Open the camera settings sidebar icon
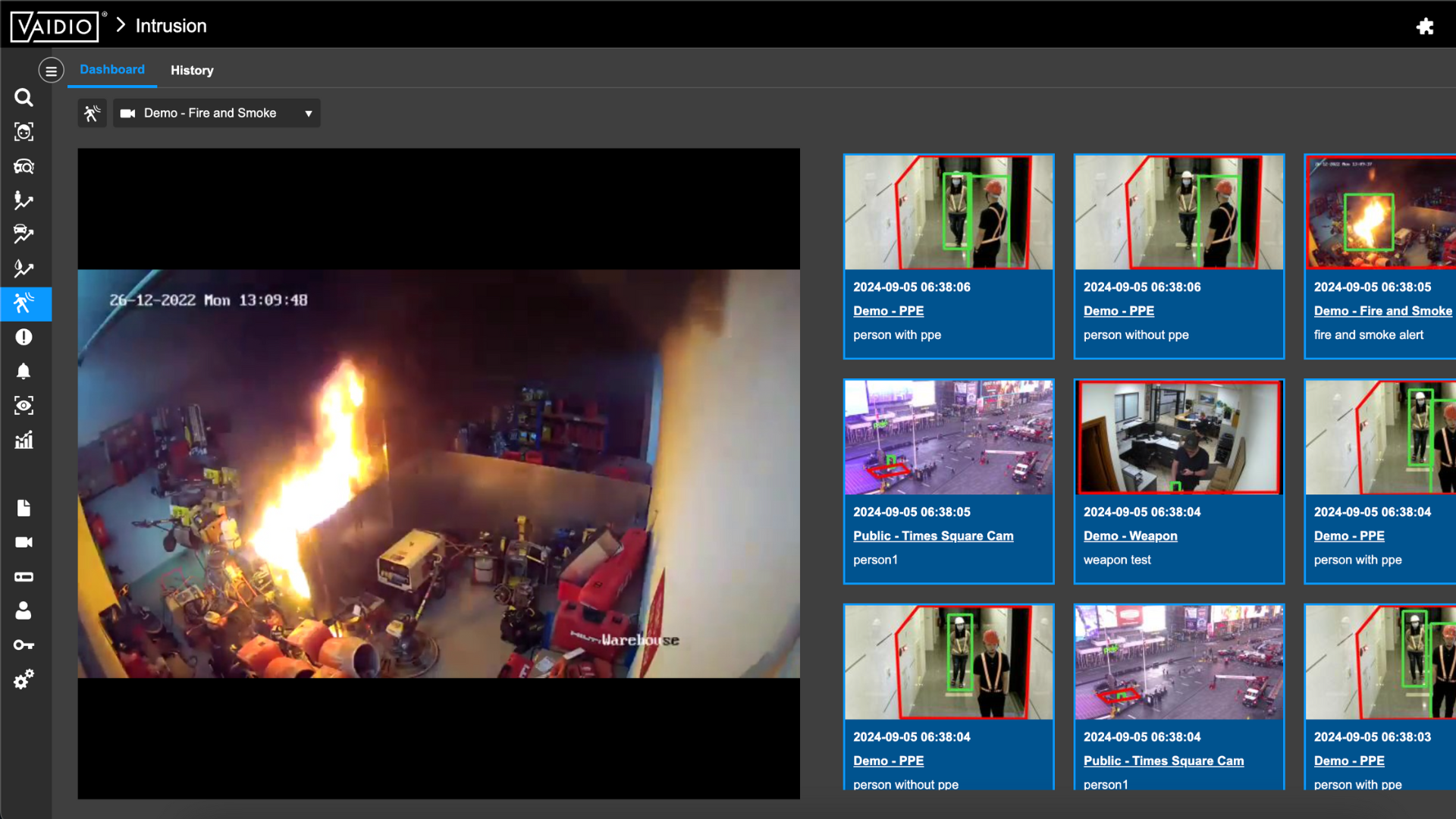Screen dimensions: 1456x819 [x=24, y=542]
